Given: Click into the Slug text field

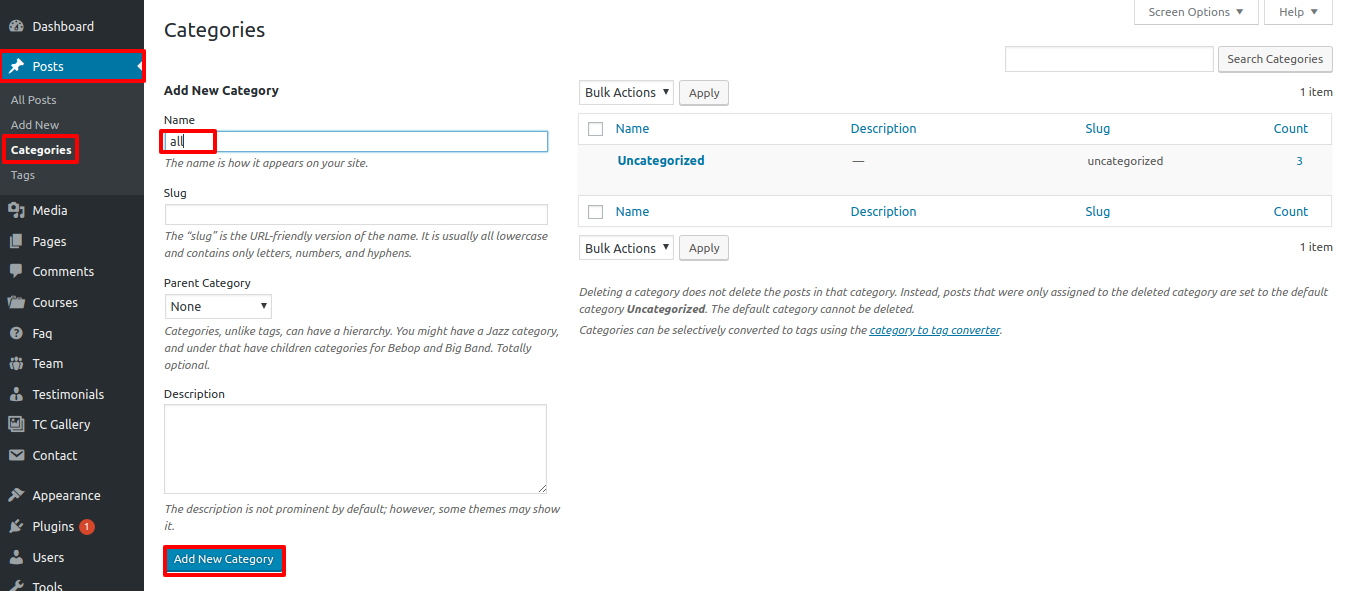Looking at the screenshot, I should pyautogui.click(x=356, y=215).
